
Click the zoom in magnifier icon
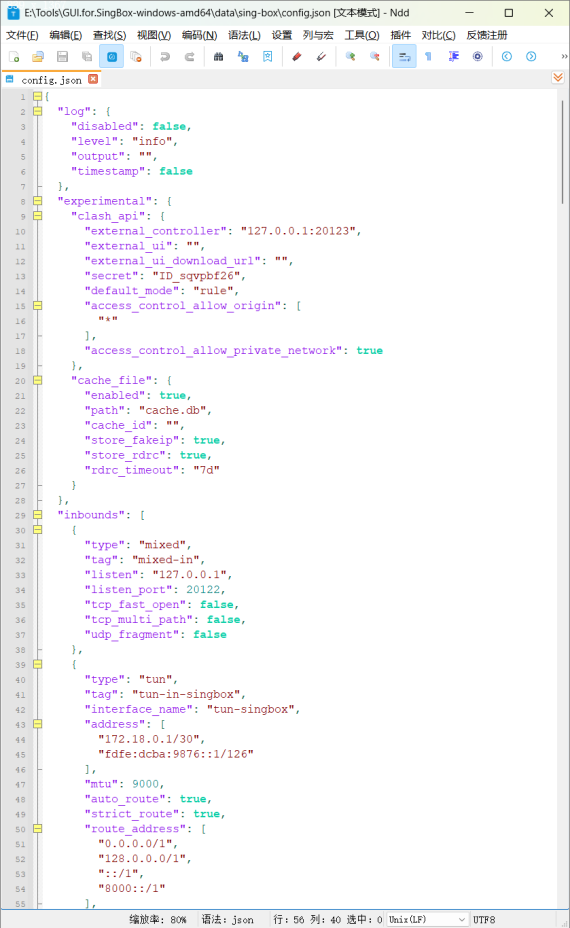pyautogui.click(x=350, y=57)
